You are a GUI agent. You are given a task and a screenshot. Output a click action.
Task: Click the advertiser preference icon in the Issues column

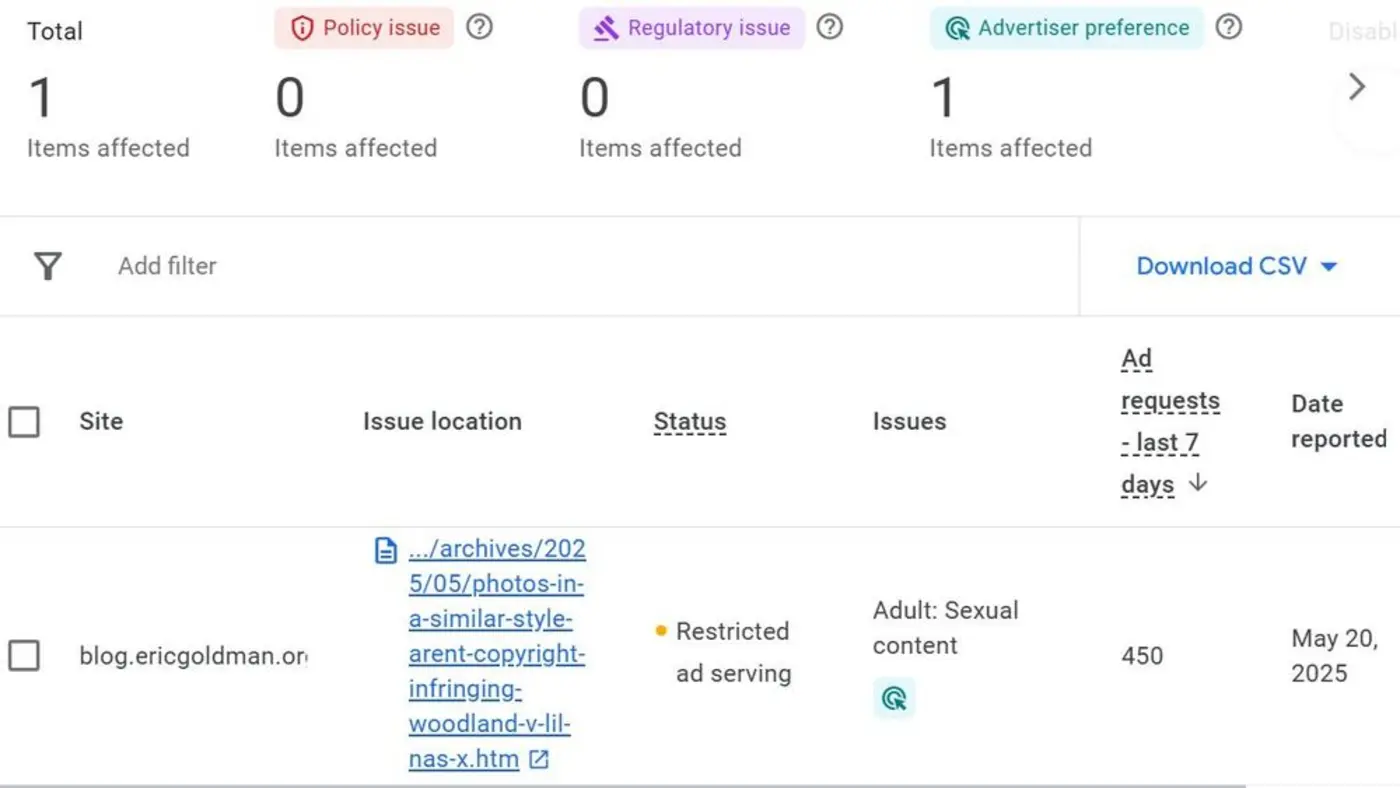(x=893, y=697)
